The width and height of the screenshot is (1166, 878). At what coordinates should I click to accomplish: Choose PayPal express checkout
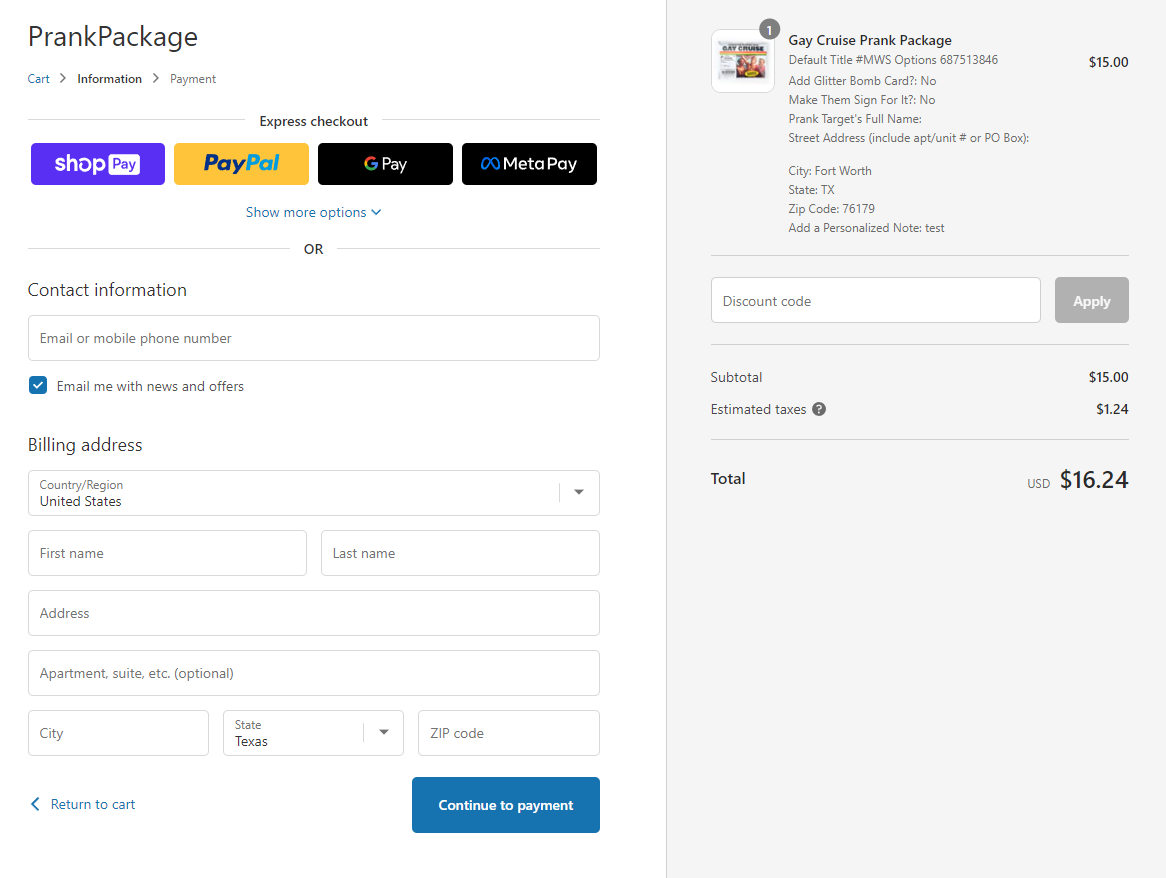241,164
